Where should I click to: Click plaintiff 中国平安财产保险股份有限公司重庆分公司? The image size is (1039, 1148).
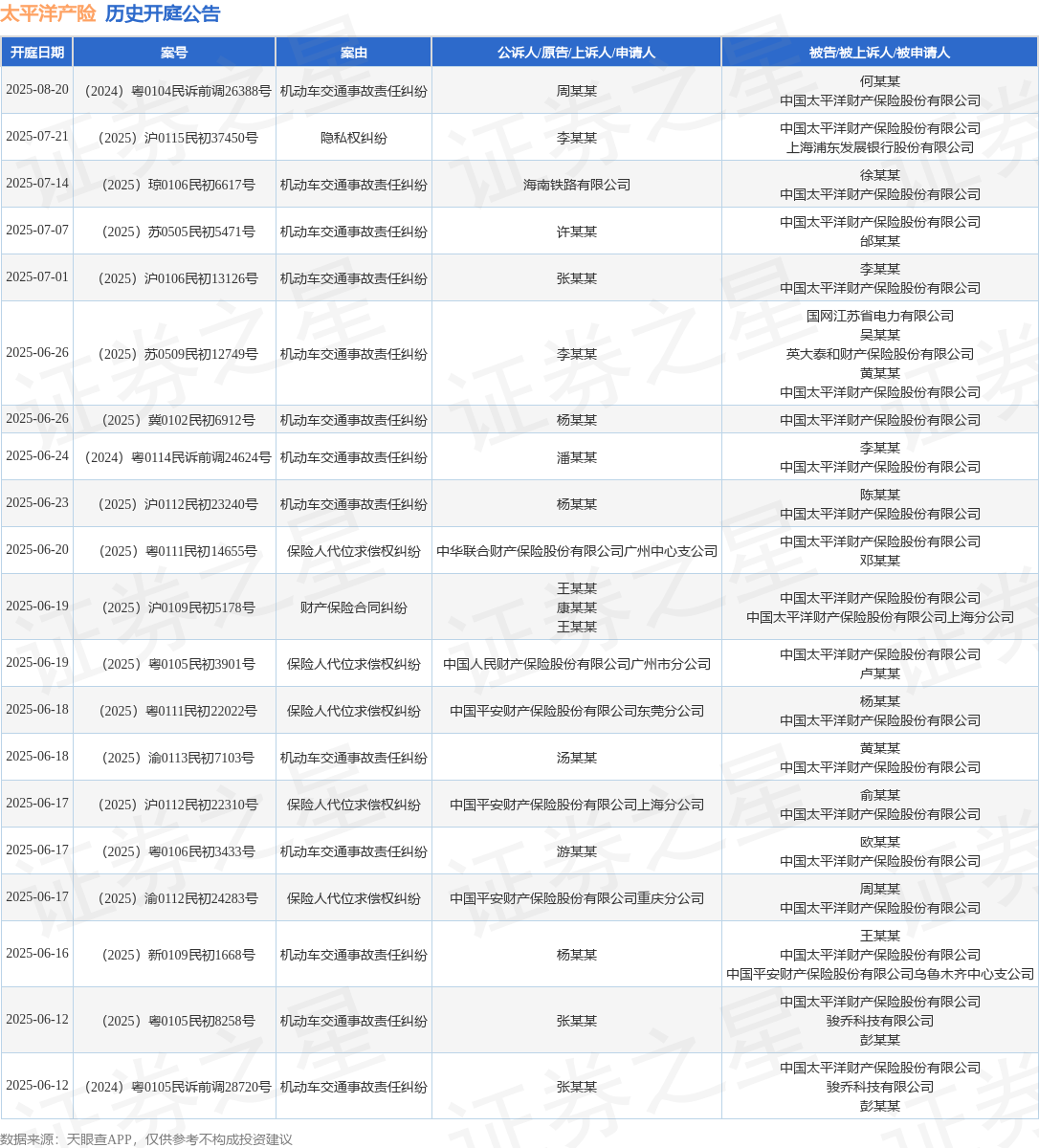click(x=577, y=898)
